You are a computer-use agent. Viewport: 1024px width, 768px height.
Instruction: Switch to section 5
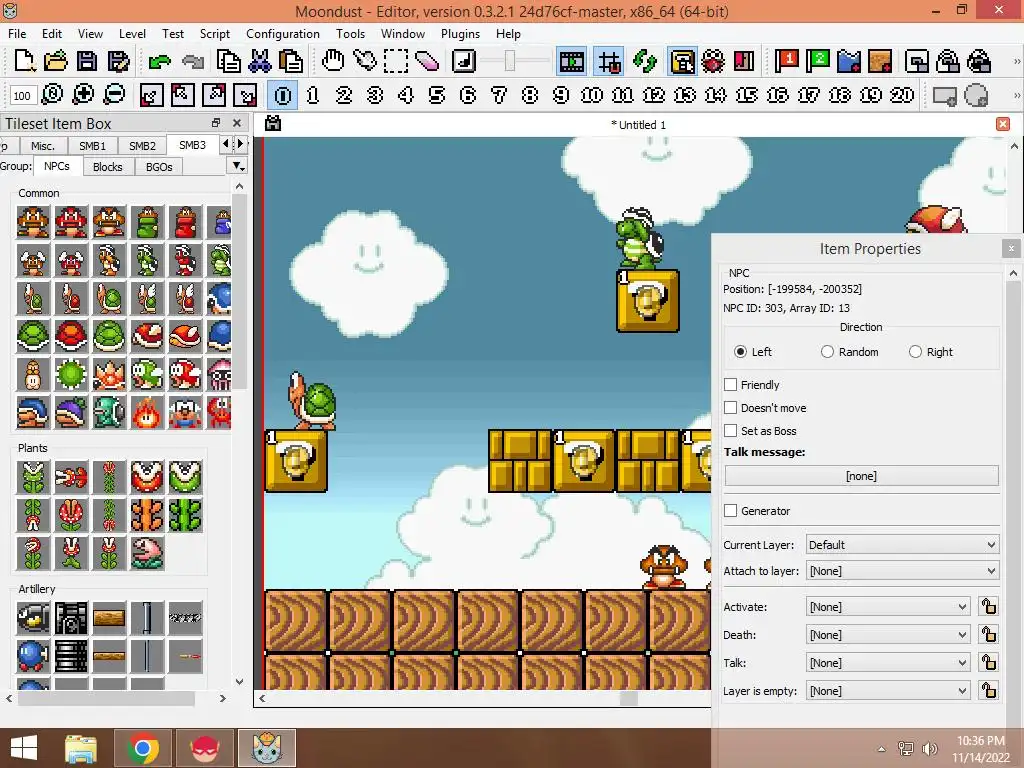coord(437,95)
